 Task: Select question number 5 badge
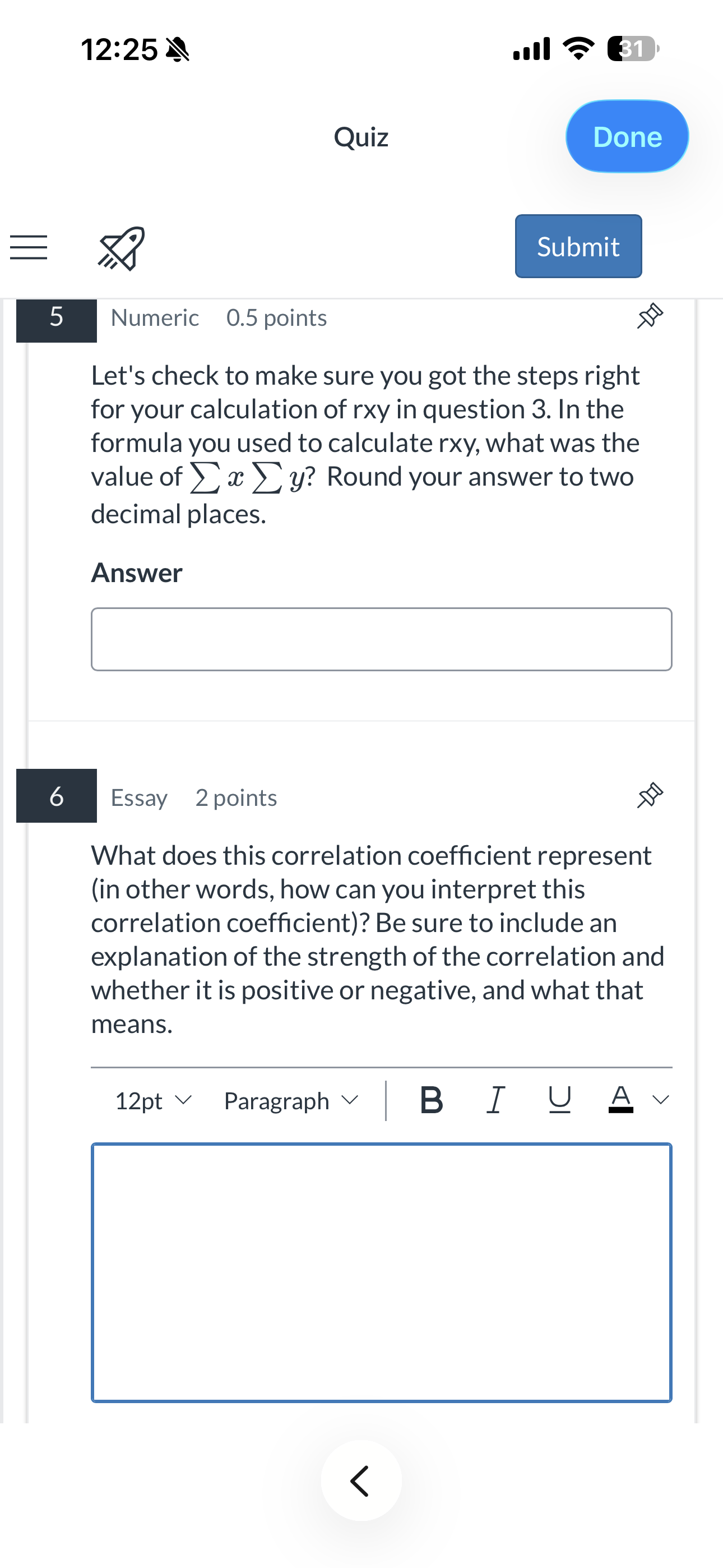click(56, 319)
